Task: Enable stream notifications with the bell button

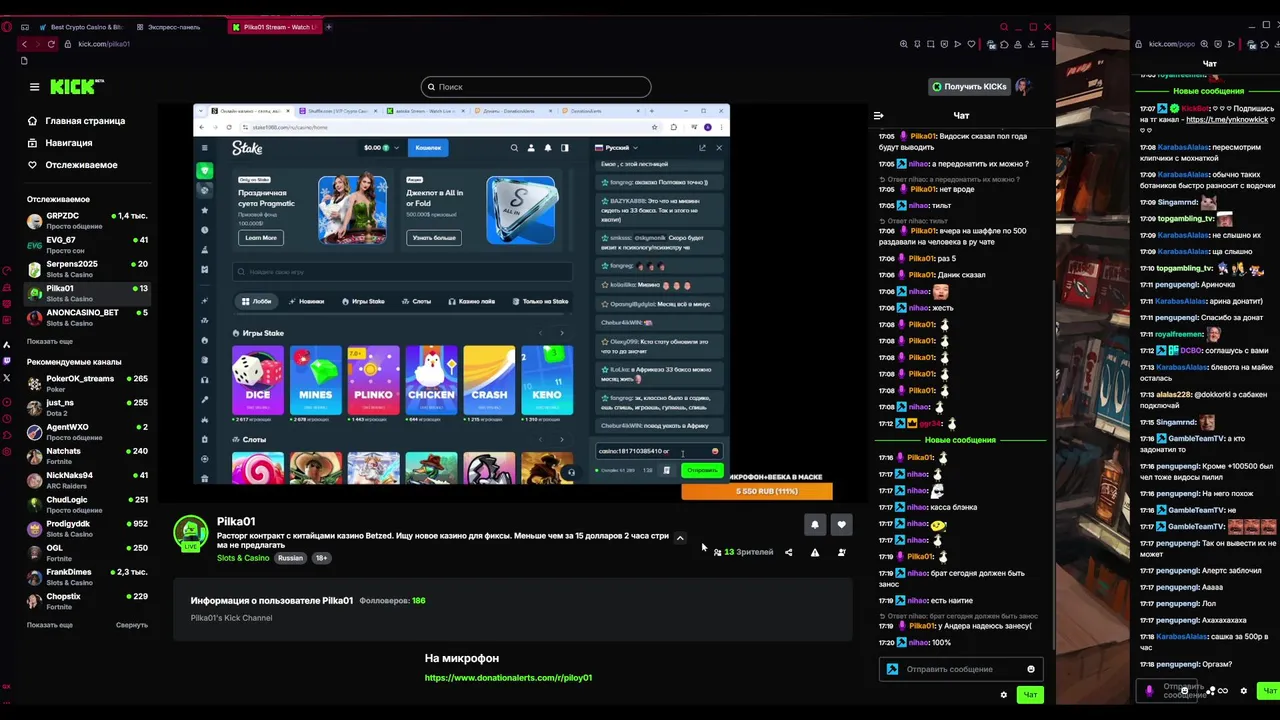Action: click(814, 524)
